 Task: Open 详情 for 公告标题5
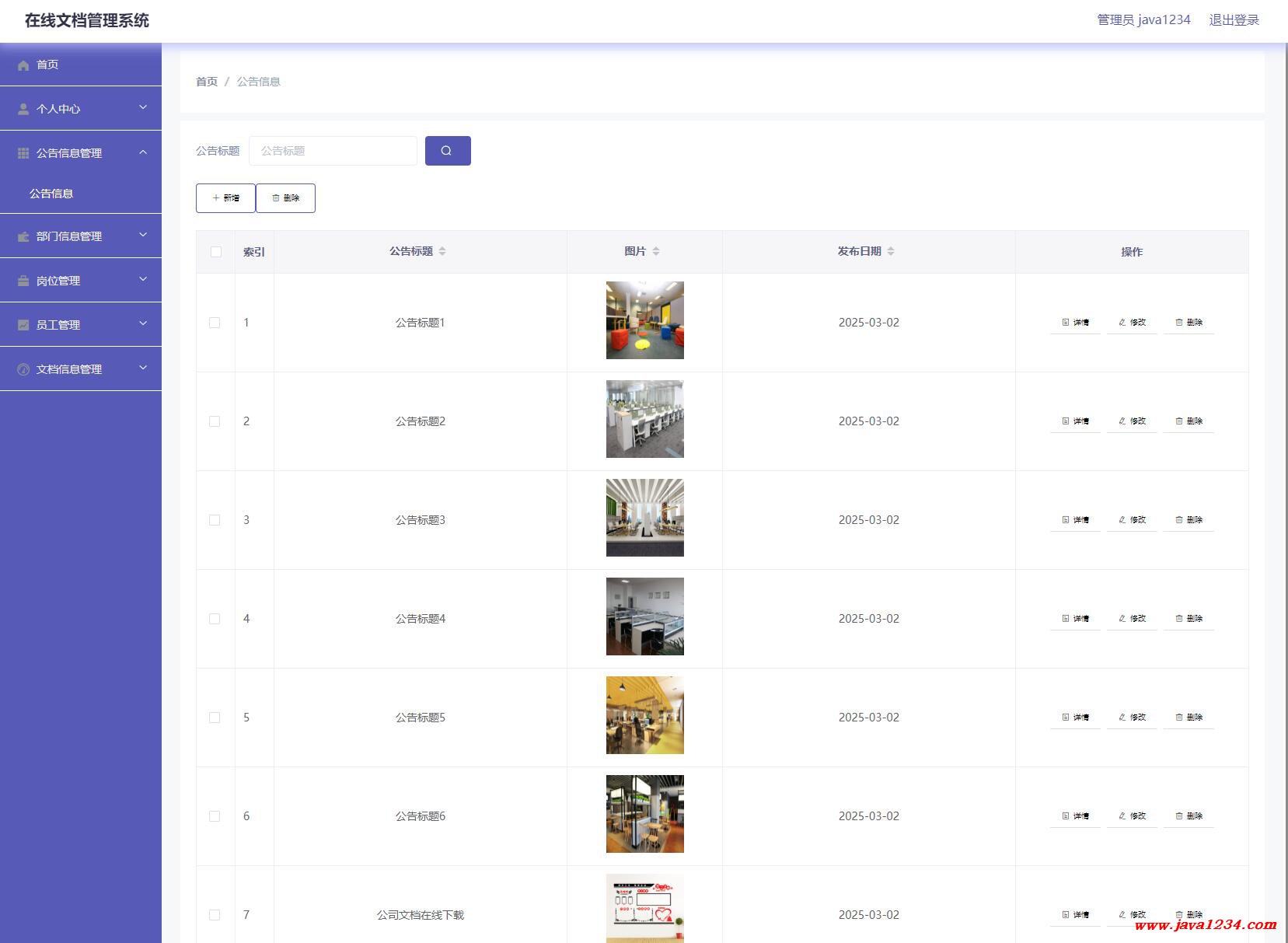pyautogui.click(x=1075, y=718)
